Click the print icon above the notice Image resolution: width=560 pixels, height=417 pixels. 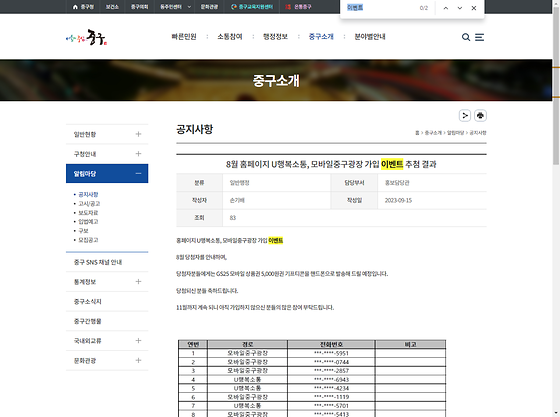[x=480, y=116]
